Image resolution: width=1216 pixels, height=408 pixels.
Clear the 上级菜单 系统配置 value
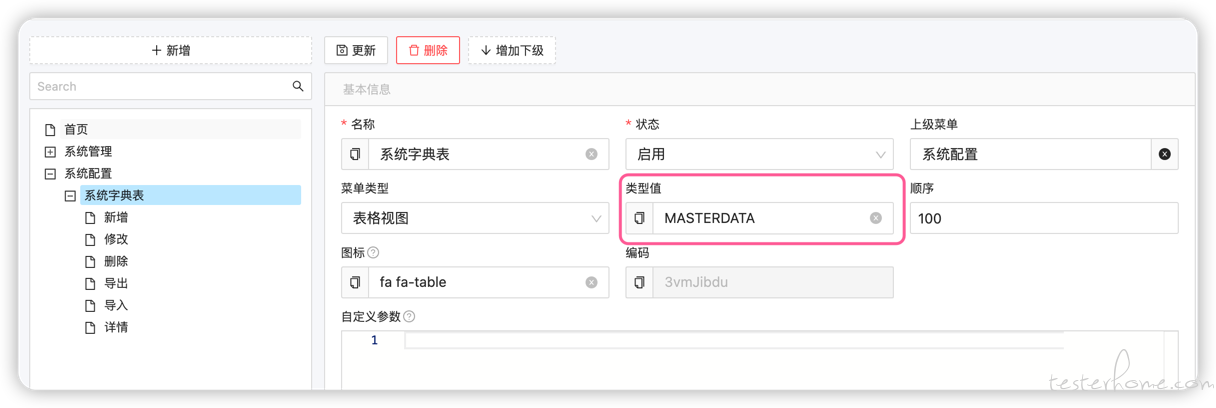[1164, 154]
